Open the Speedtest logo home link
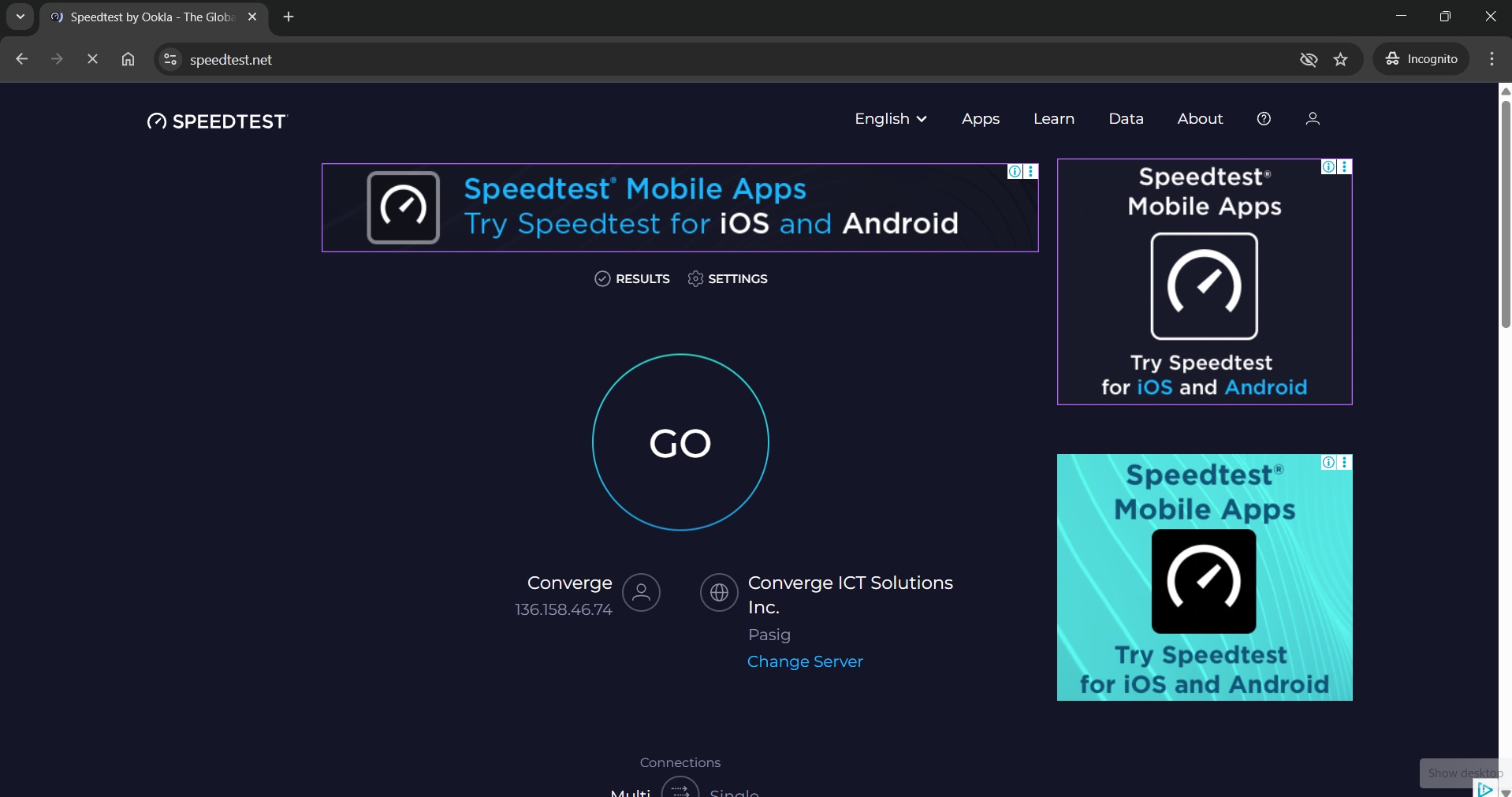This screenshot has width=1512, height=797. coord(218,121)
